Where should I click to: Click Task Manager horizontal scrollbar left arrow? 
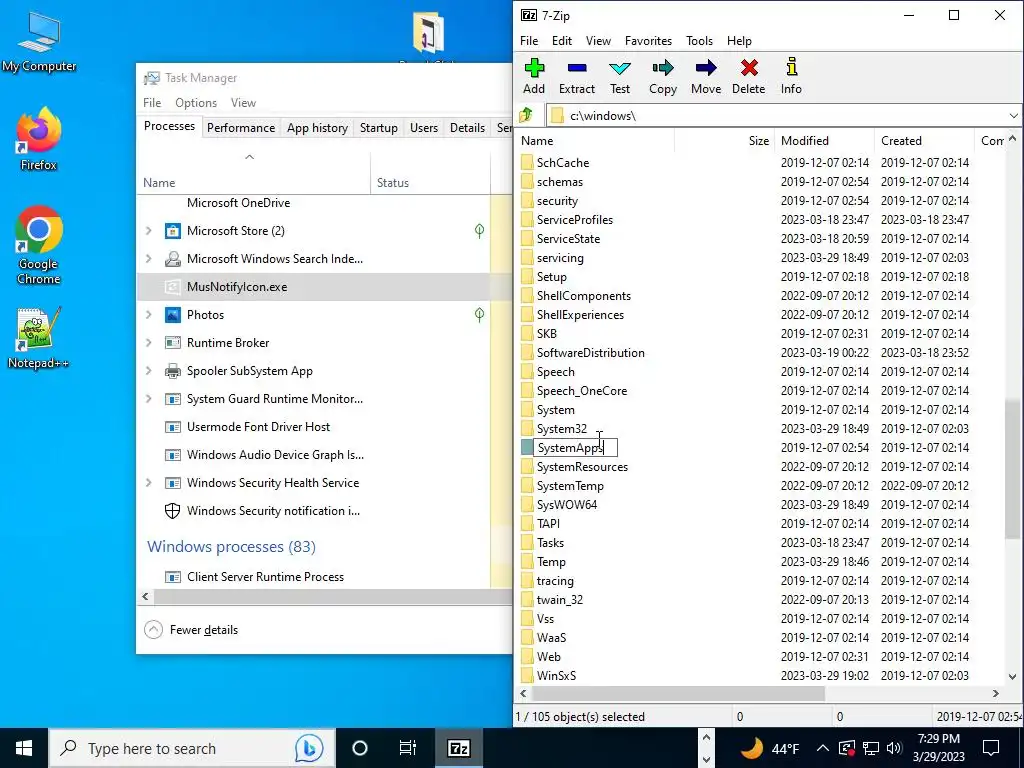(x=146, y=596)
